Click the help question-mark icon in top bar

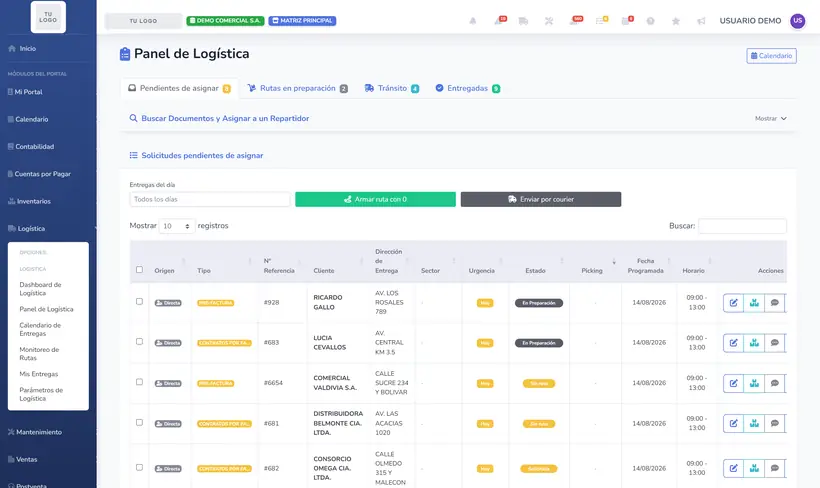click(x=651, y=21)
